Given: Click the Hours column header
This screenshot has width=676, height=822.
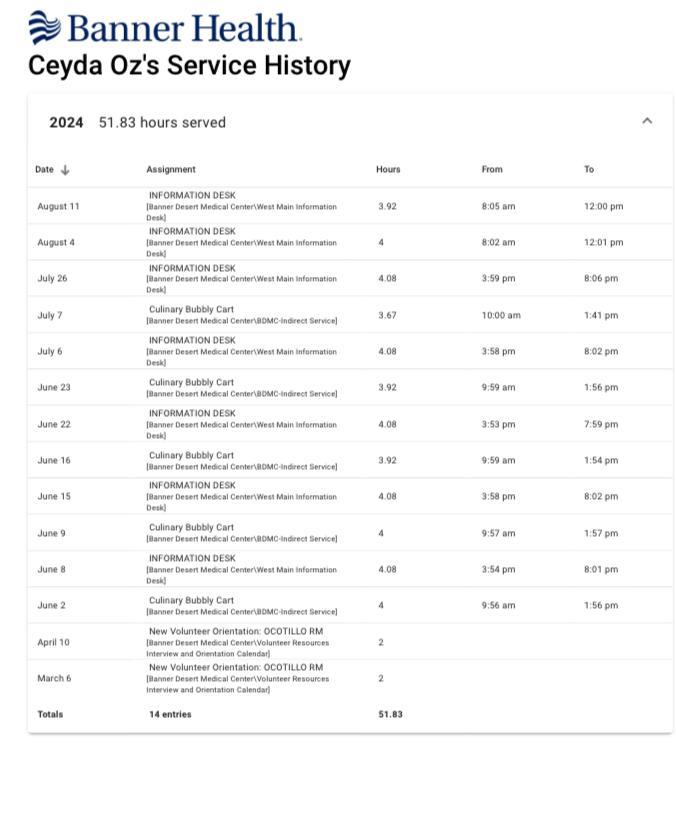Looking at the screenshot, I should 388,170.
